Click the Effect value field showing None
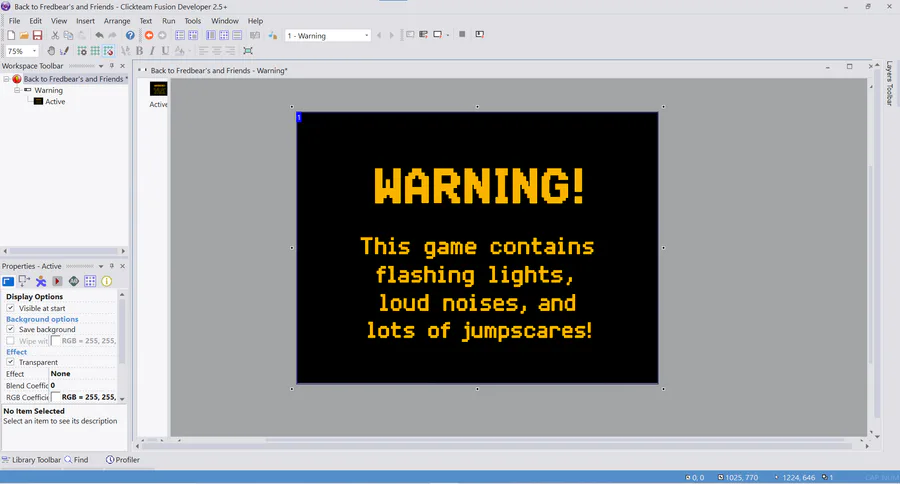900x484 pixels. point(83,374)
